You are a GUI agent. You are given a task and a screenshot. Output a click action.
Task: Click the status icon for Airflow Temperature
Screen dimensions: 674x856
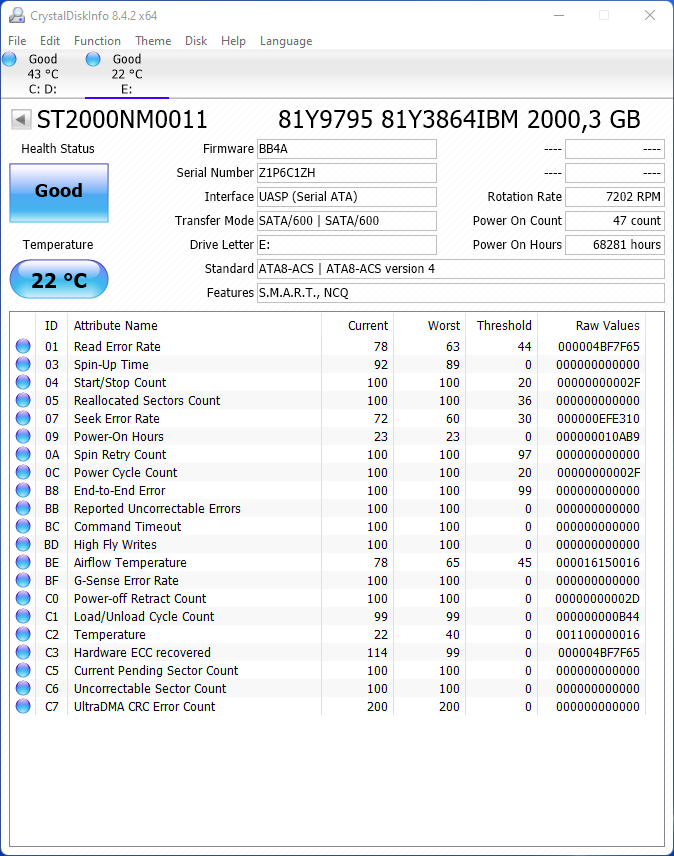23,562
